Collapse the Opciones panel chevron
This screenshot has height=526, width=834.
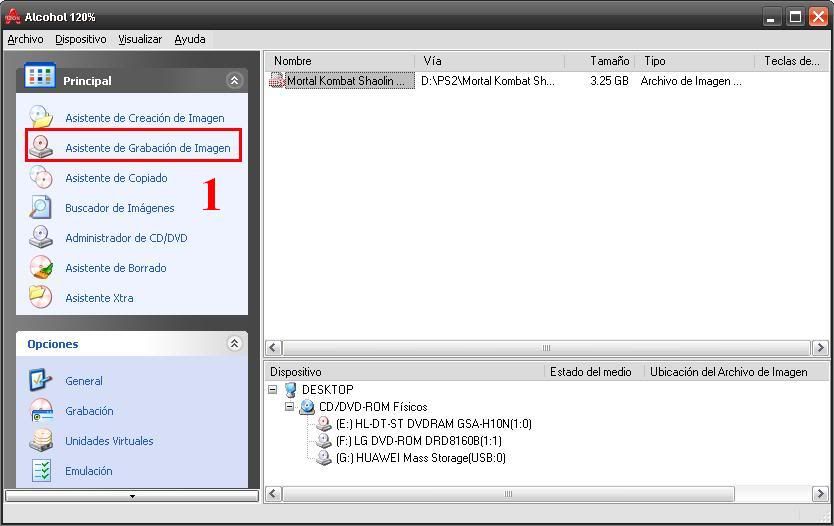pyautogui.click(x=234, y=344)
